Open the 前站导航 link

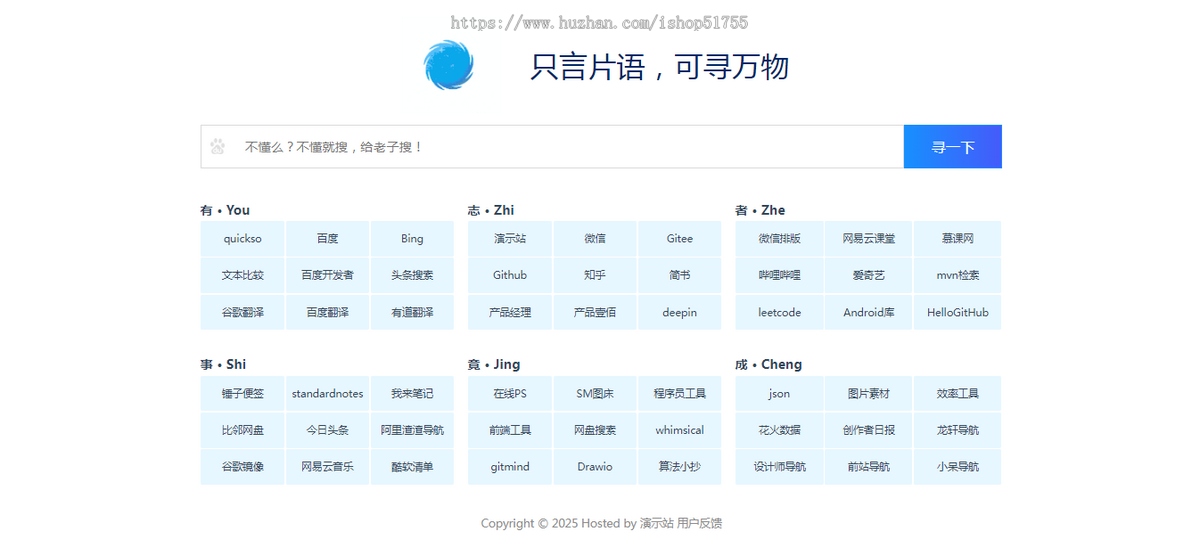click(869, 467)
